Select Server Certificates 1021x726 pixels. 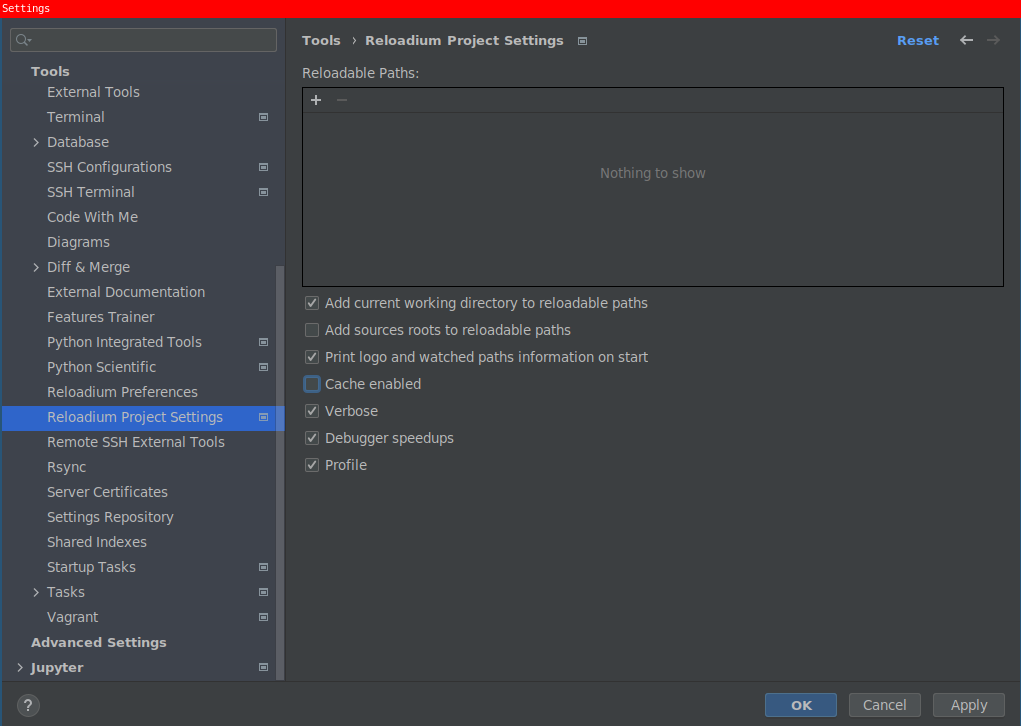pyautogui.click(x=107, y=492)
